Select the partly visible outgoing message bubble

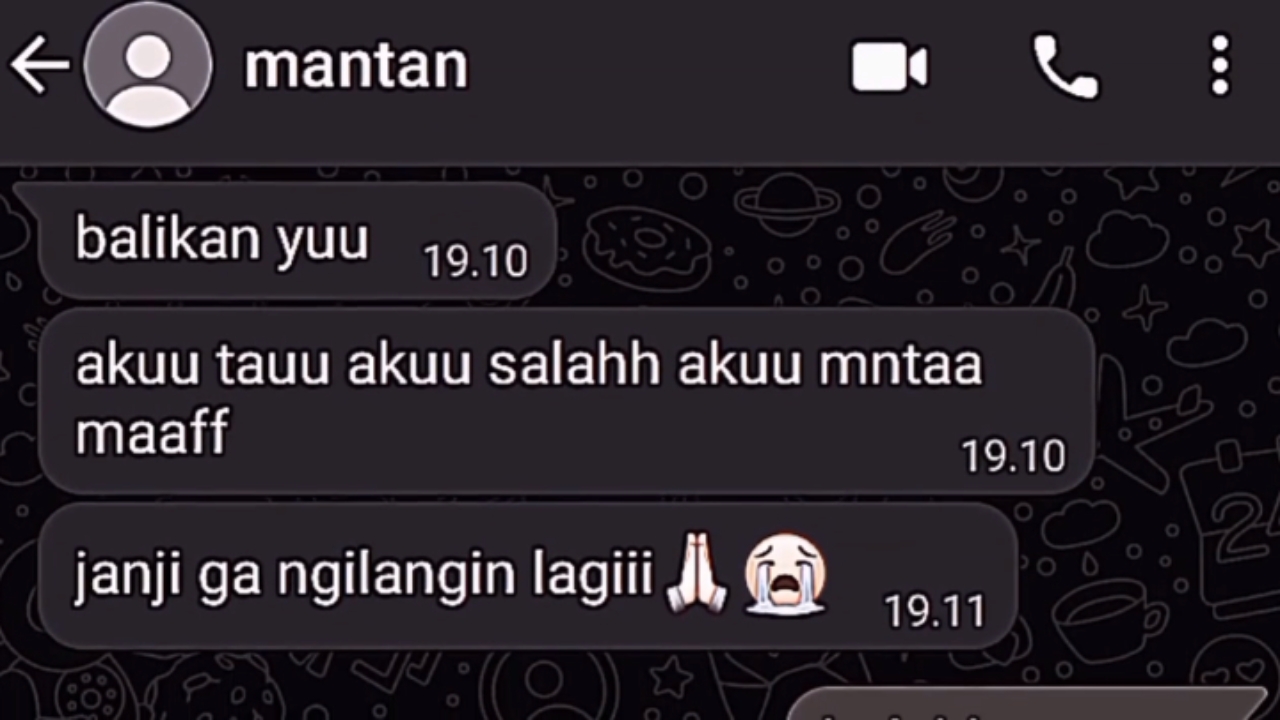1030,704
